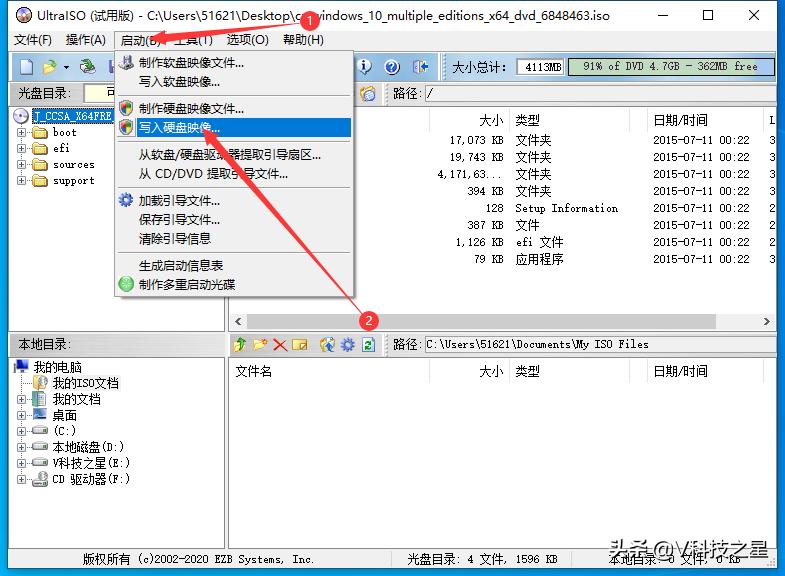Expand the boot folder node

(21, 132)
